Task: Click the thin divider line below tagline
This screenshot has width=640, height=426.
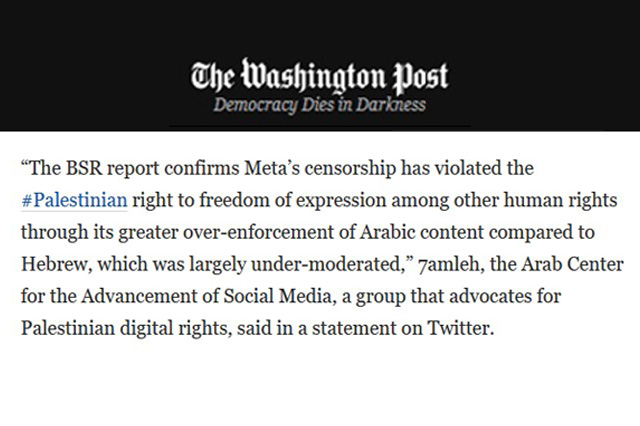Action: tap(320, 126)
